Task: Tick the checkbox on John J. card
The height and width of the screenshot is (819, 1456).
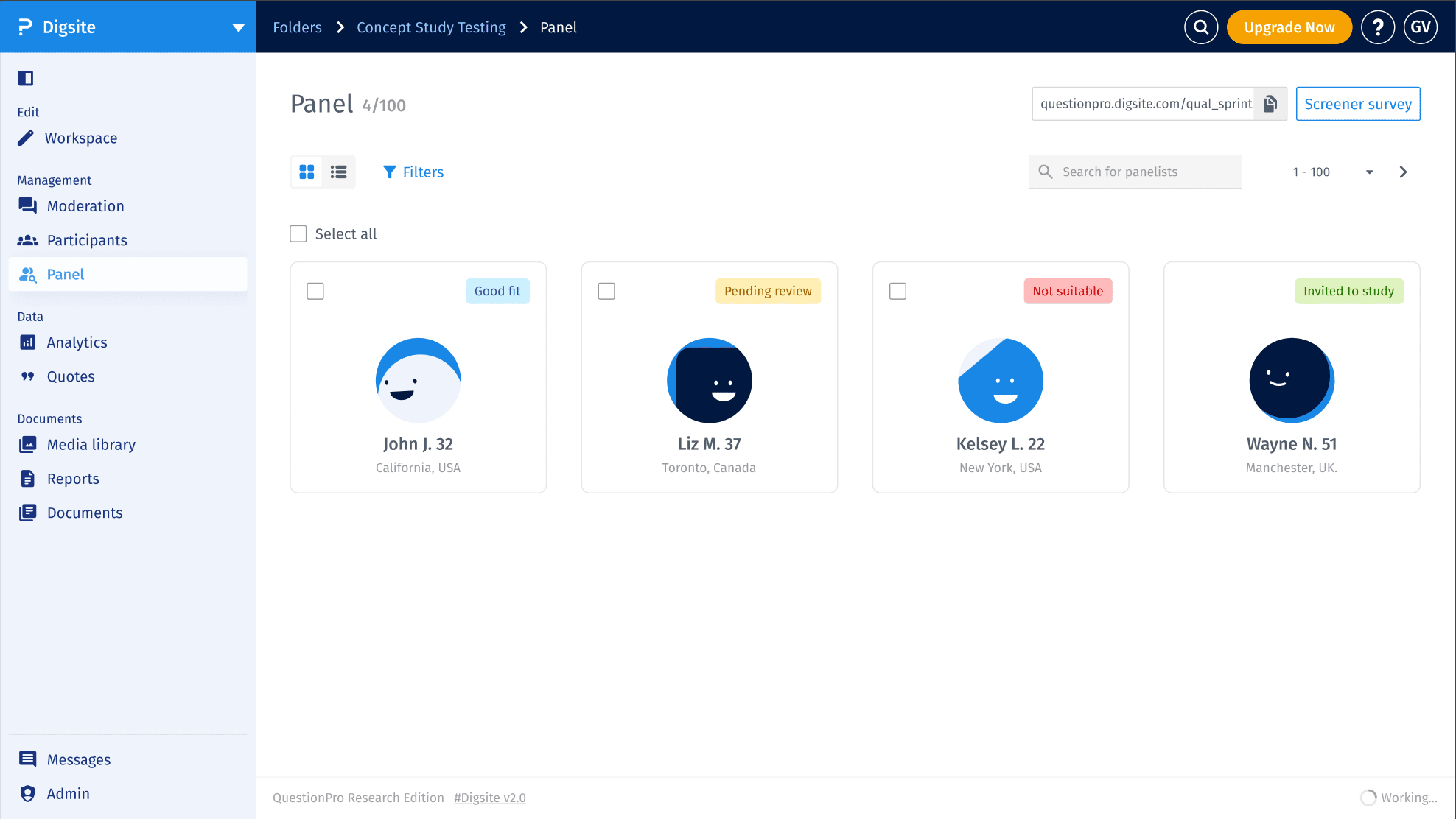Action: [315, 291]
